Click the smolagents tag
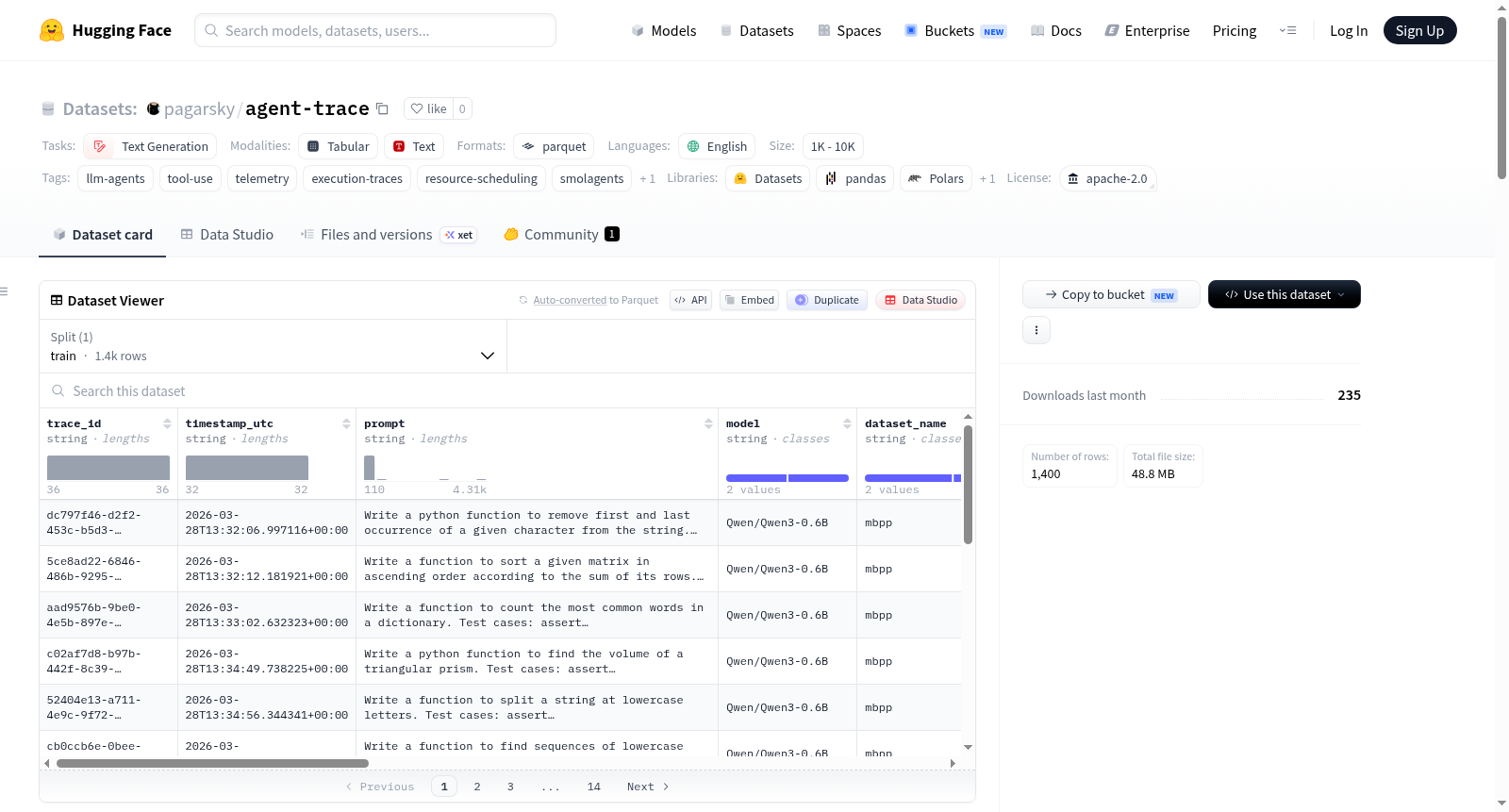The width and height of the screenshot is (1509, 812). (591, 178)
